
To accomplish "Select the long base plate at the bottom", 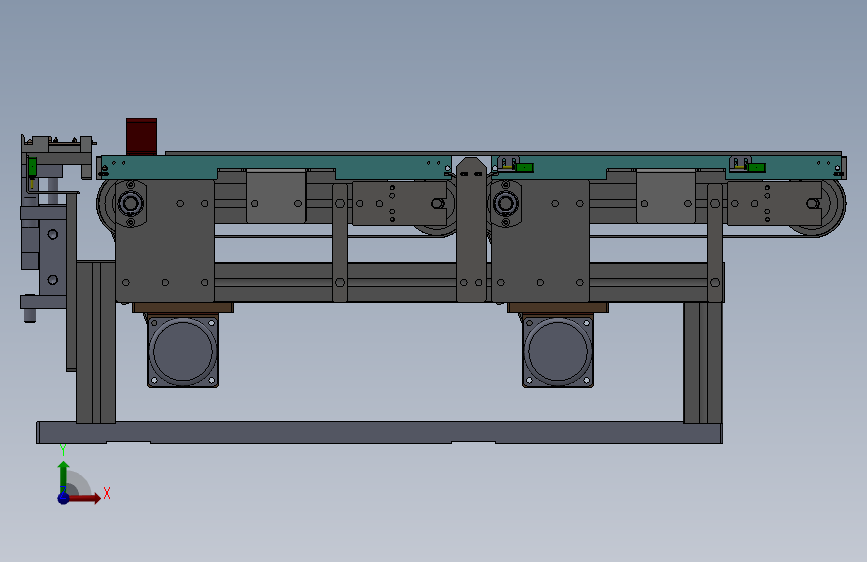I will [379, 433].
